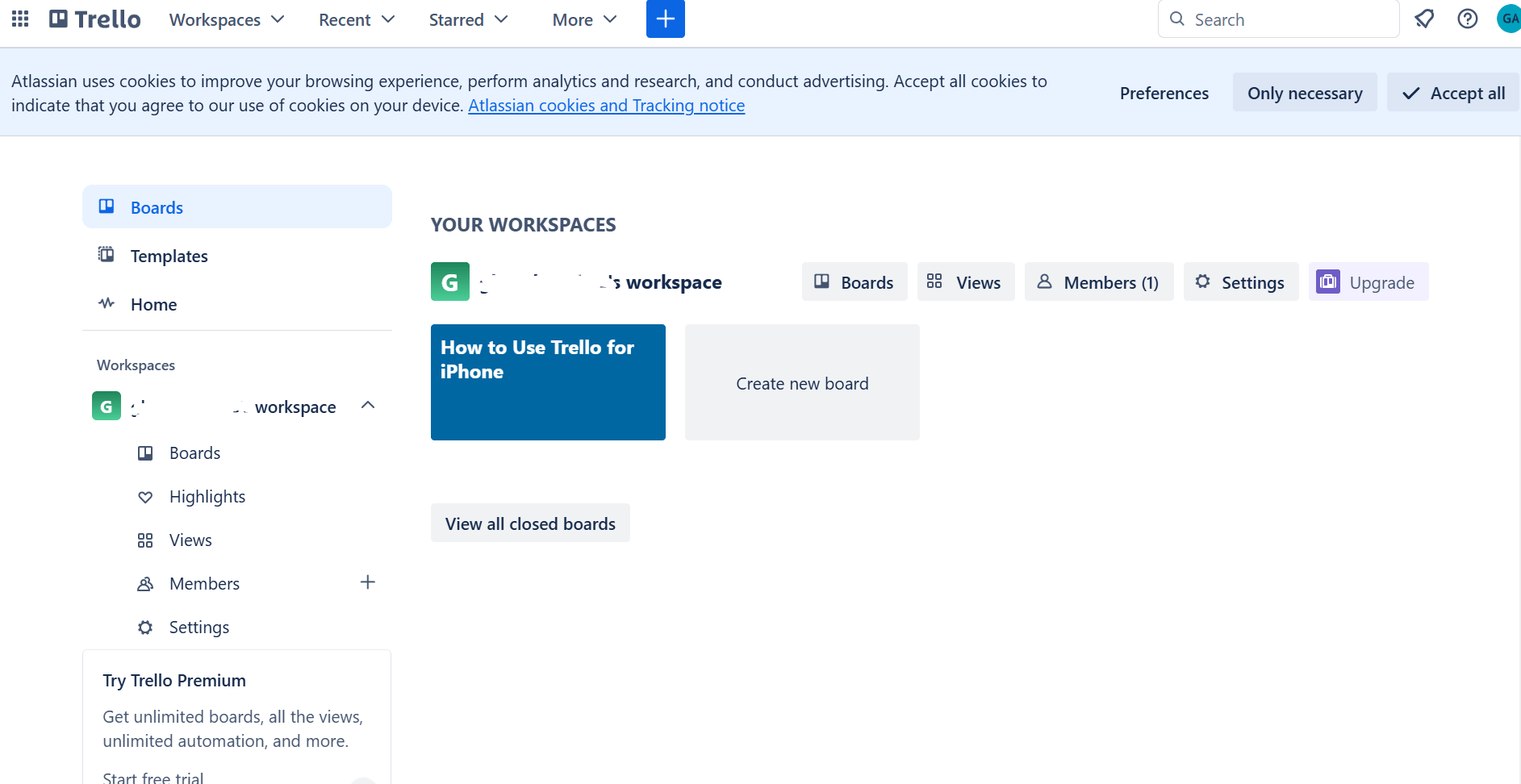Click the plus icon next to Members
The image size is (1521, 784).
[x=368, y=582]
